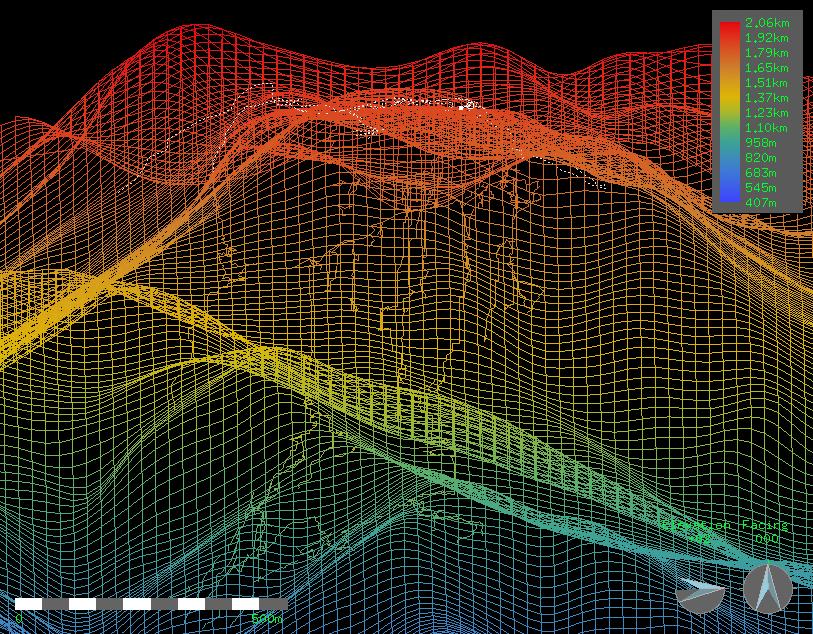
Task: Click the first white segment of scale bar
Action: point(28,604)
